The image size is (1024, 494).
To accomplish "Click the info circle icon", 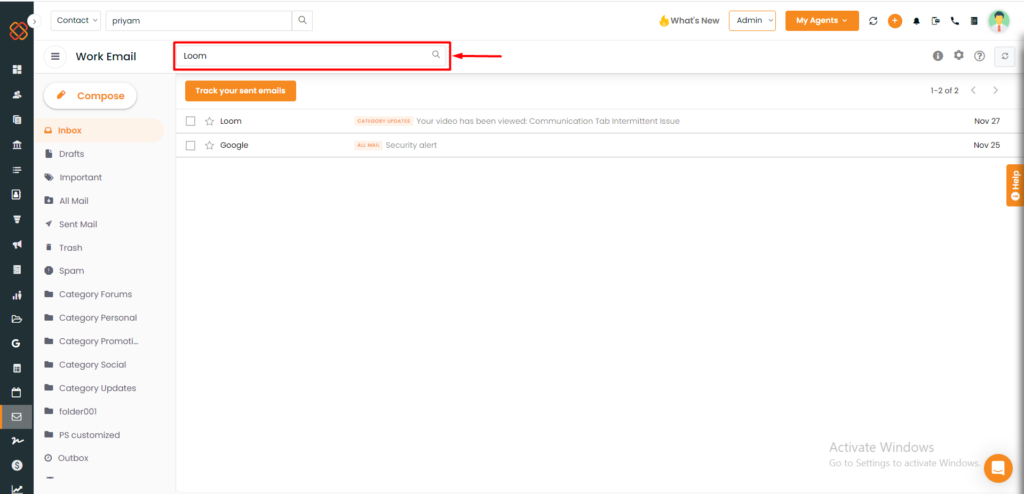I will pyautogui.click(x=938, y=56).
